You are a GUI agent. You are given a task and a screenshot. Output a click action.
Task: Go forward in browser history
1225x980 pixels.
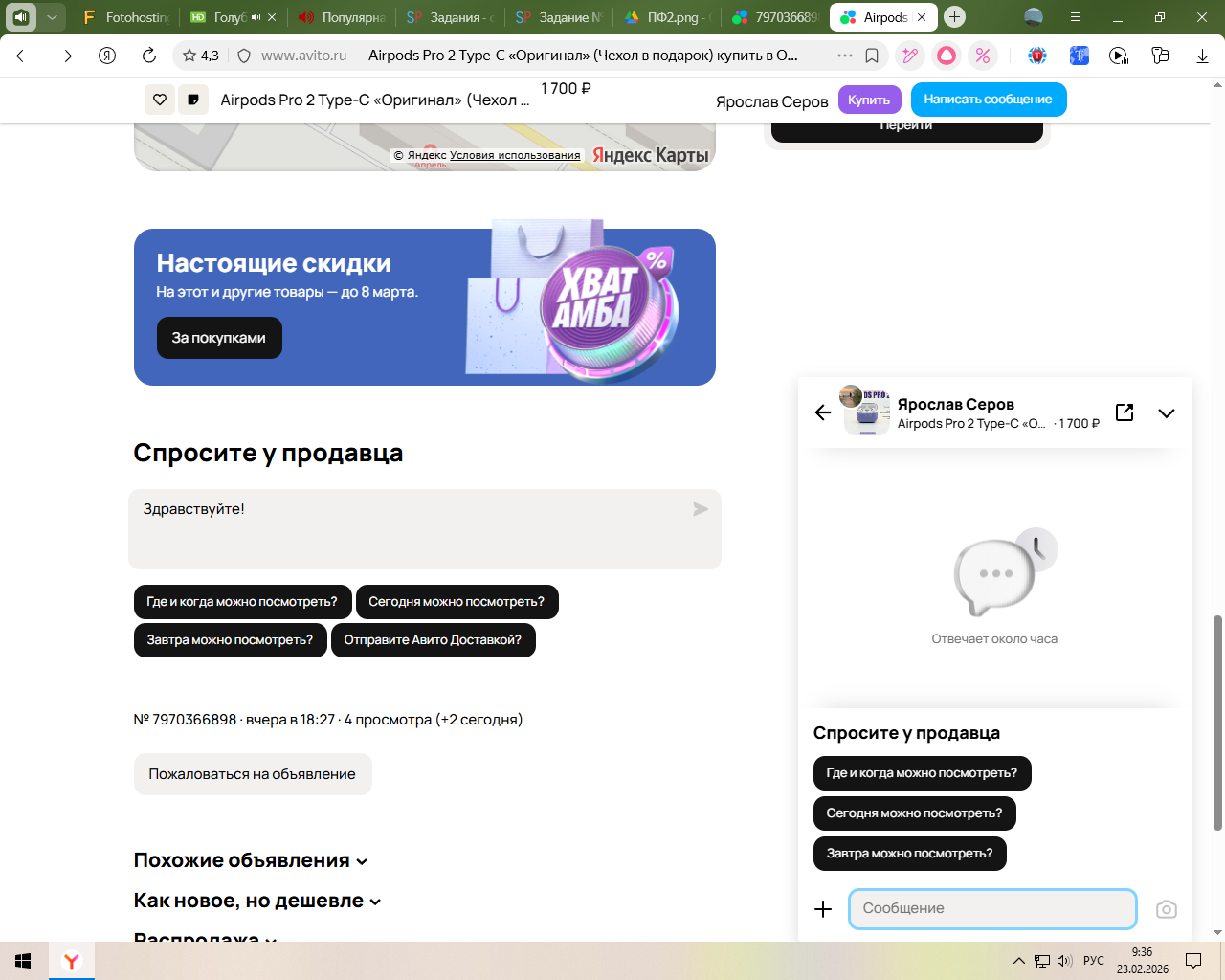point(65,56)
